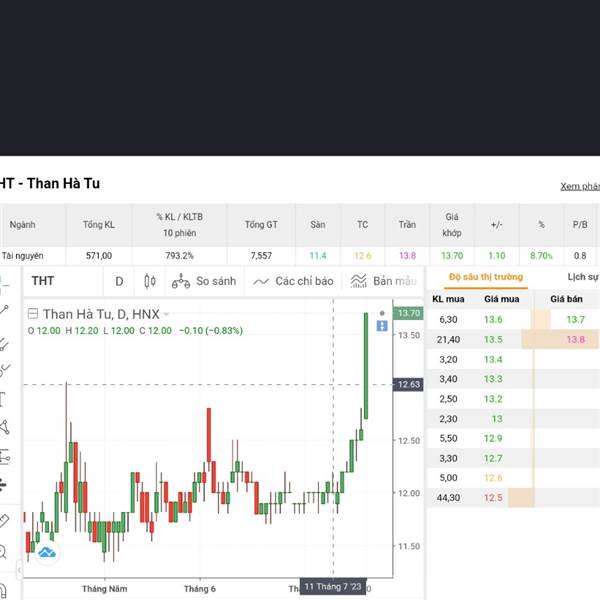600x600 pixels.
Task: Select the patterns drawing tool
Action: pos(5,427)
